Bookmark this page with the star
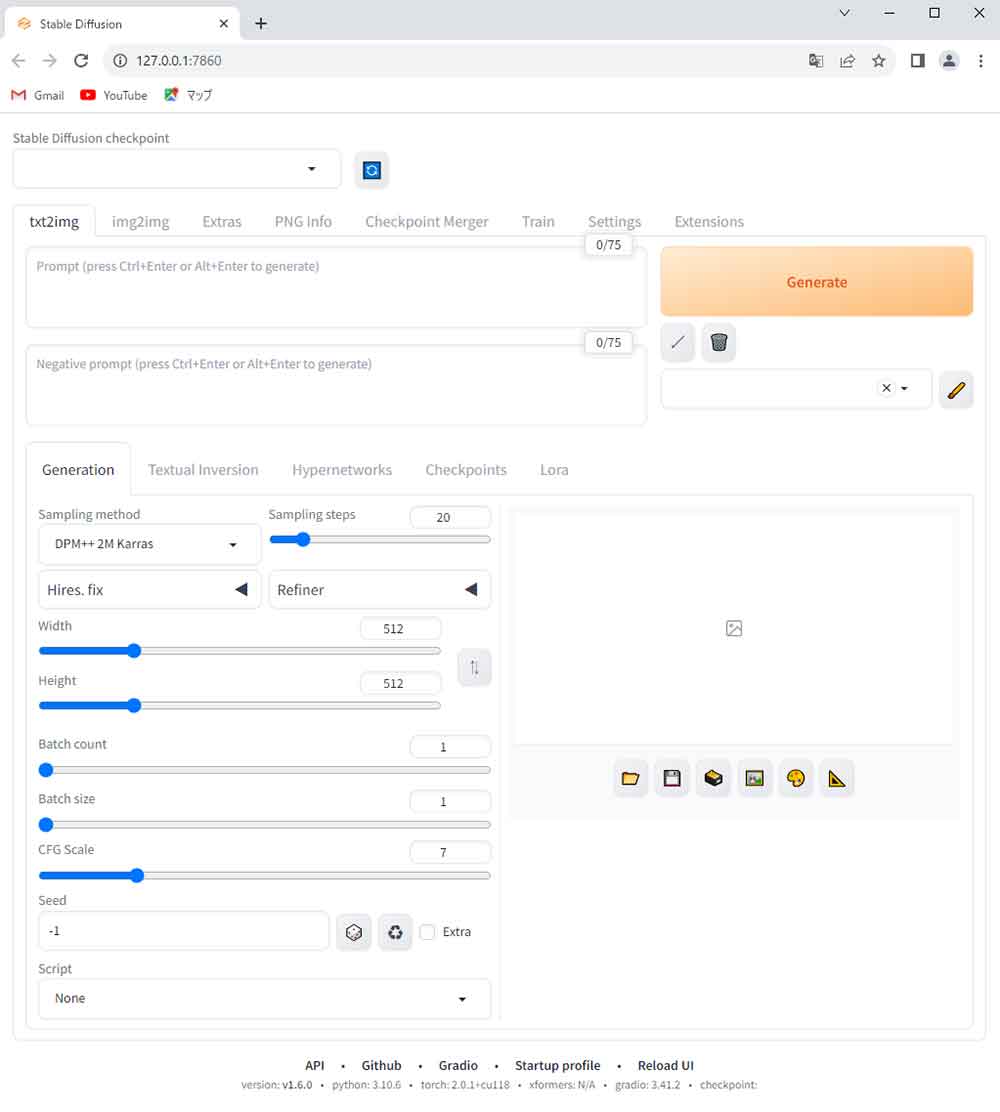1000x1112 pixels. (879, 61)
